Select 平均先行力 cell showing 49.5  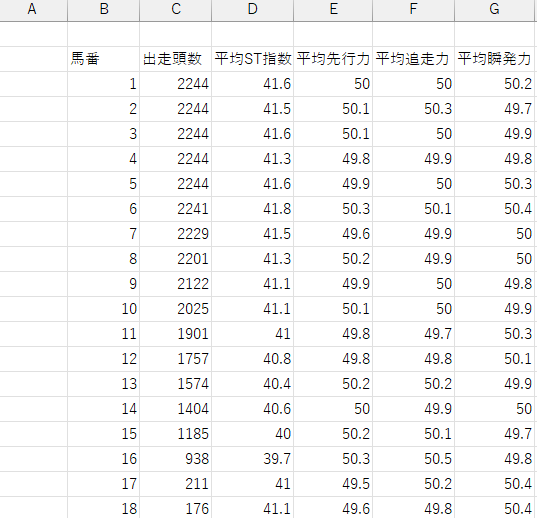coord(333,484)
